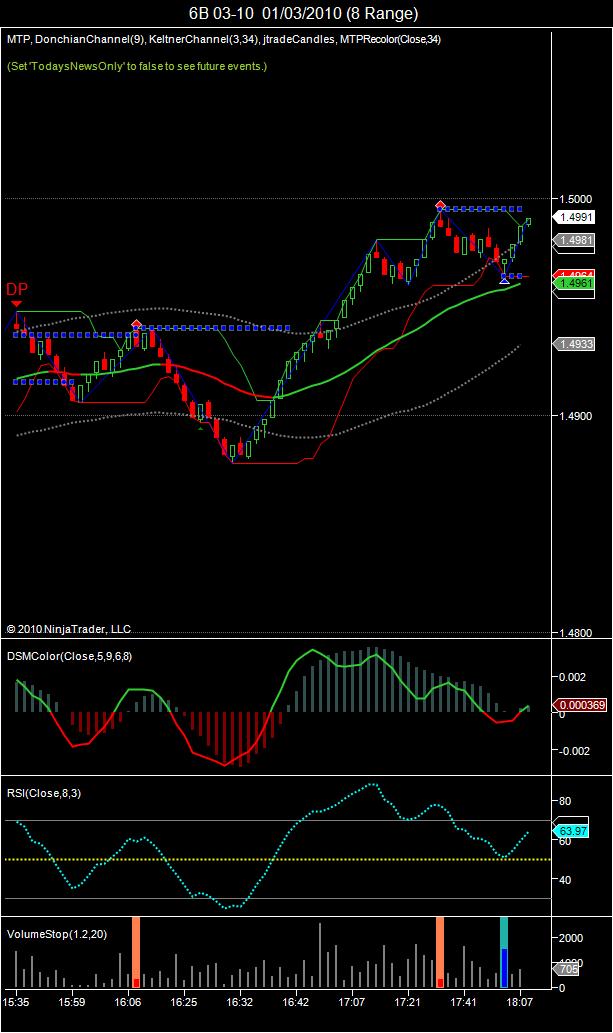
Task: Select the red down-triangle under DP
Action: pyautogui.click(x=17, y=304)
